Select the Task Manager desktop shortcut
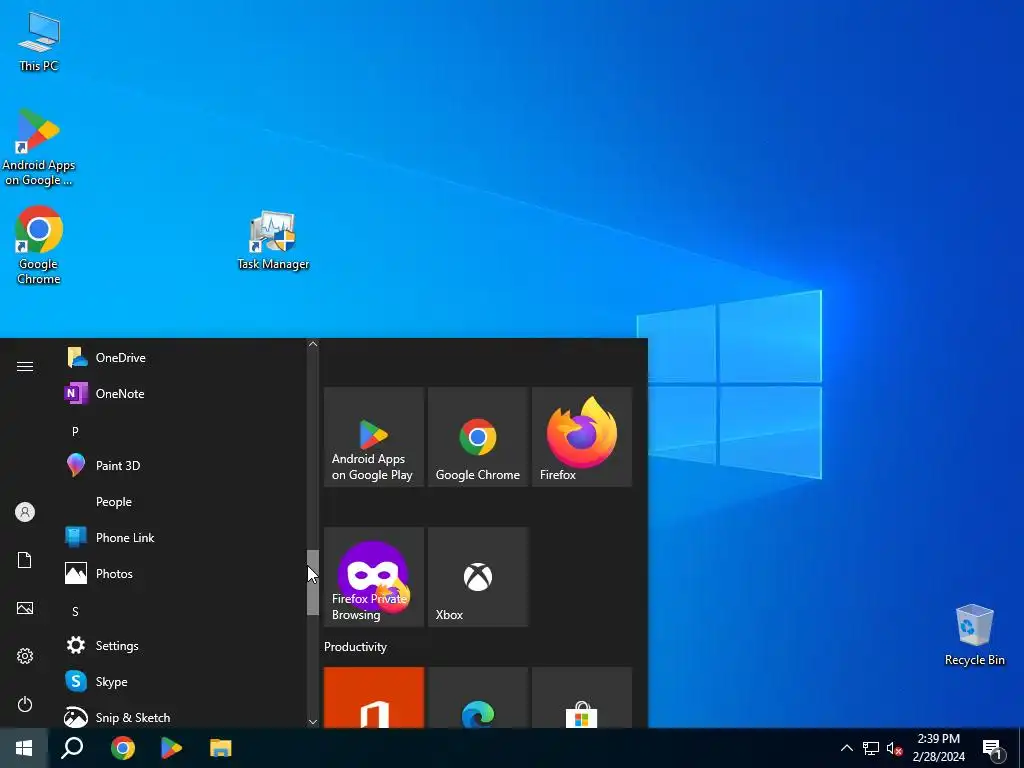The height and width of the screenshot is (768, 1024). tap(273, 240)
